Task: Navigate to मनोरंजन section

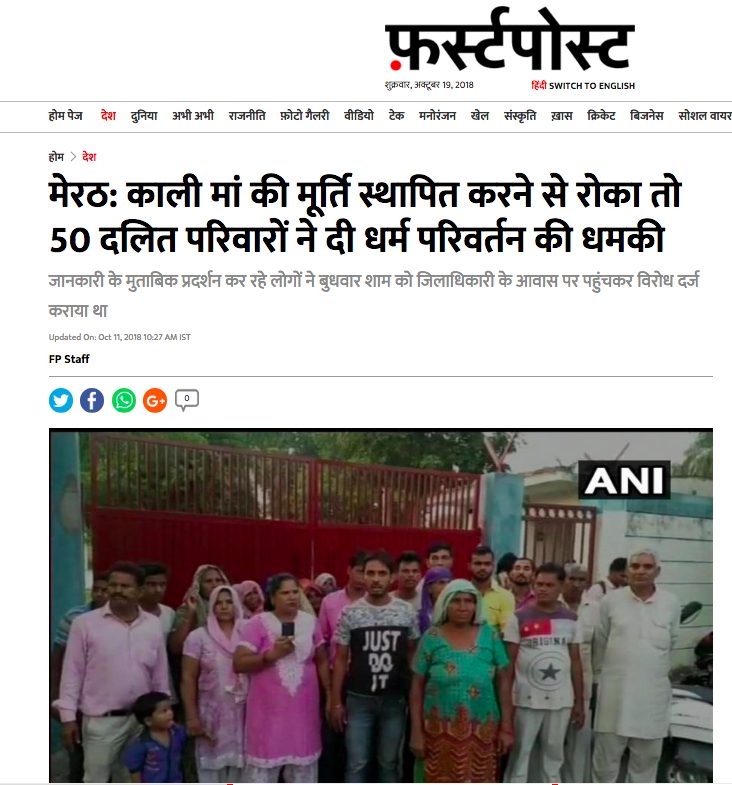Action: click(437, 116)
